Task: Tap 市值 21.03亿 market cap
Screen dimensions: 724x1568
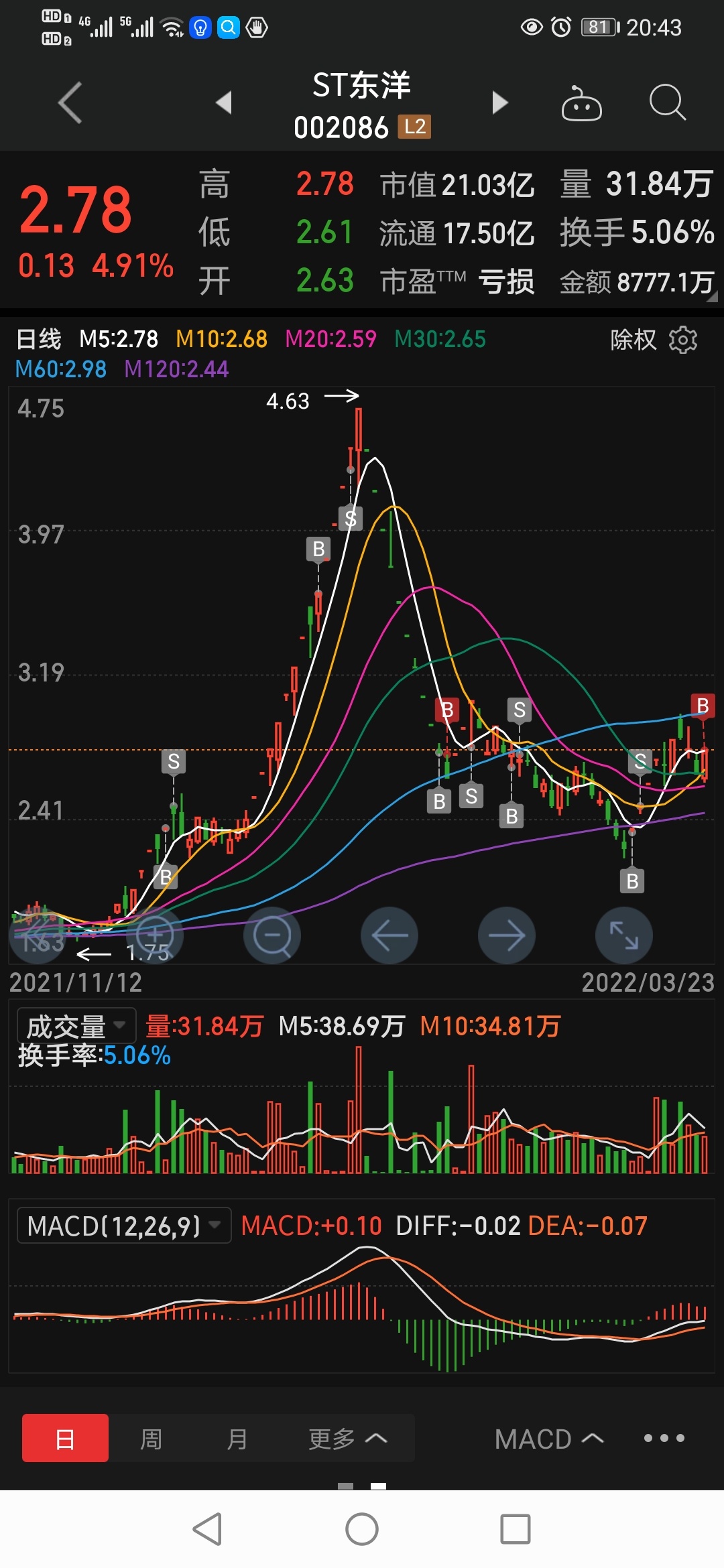Action: click(x=457, y=185)
